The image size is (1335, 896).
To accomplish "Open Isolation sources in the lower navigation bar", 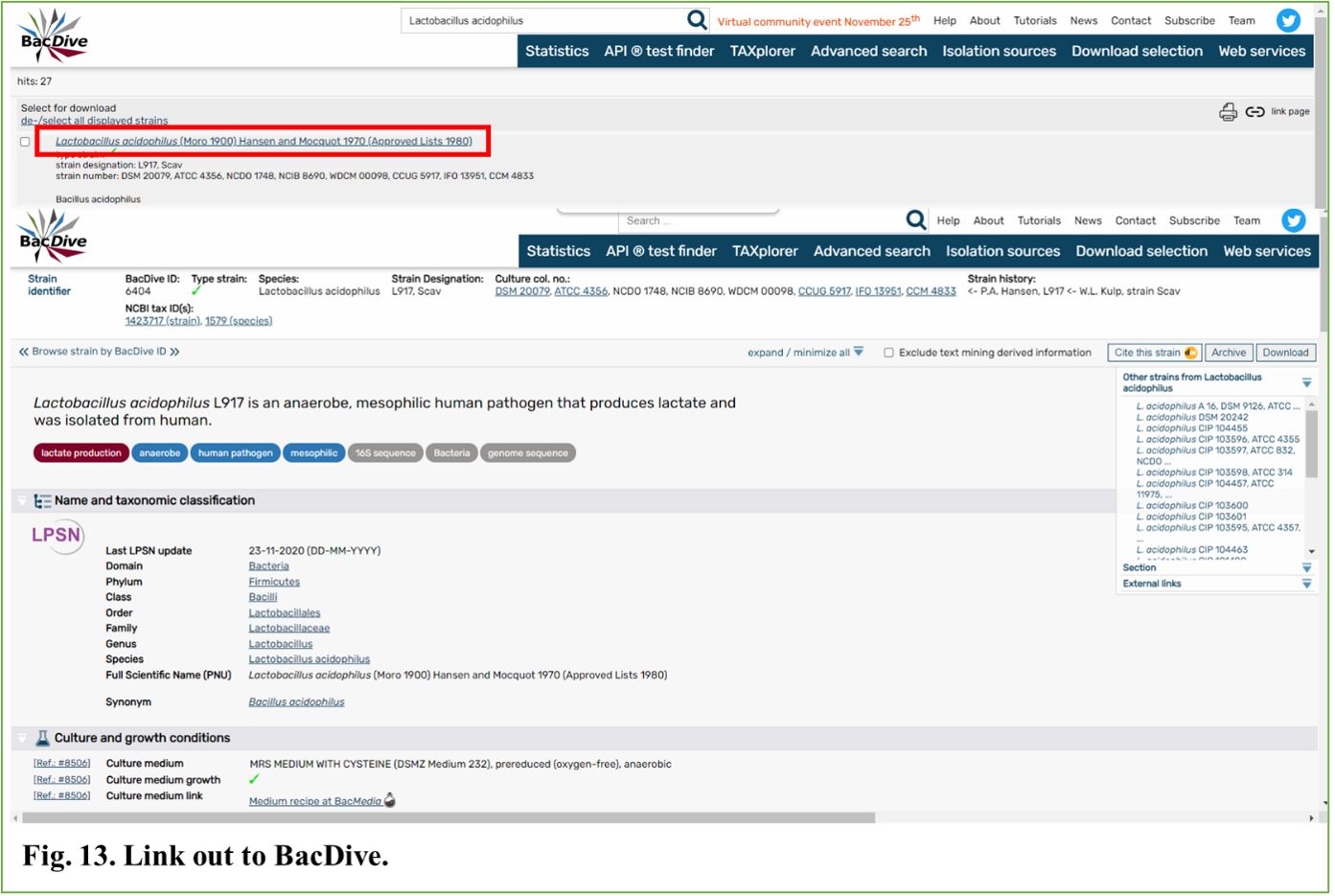I will tap(1002, 251).
